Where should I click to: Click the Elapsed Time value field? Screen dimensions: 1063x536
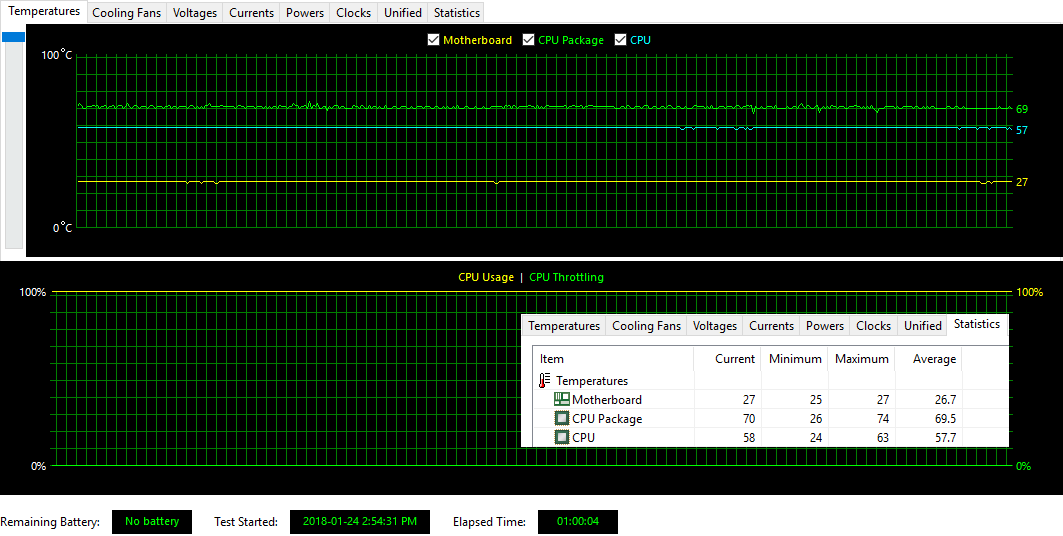(577, 522)
